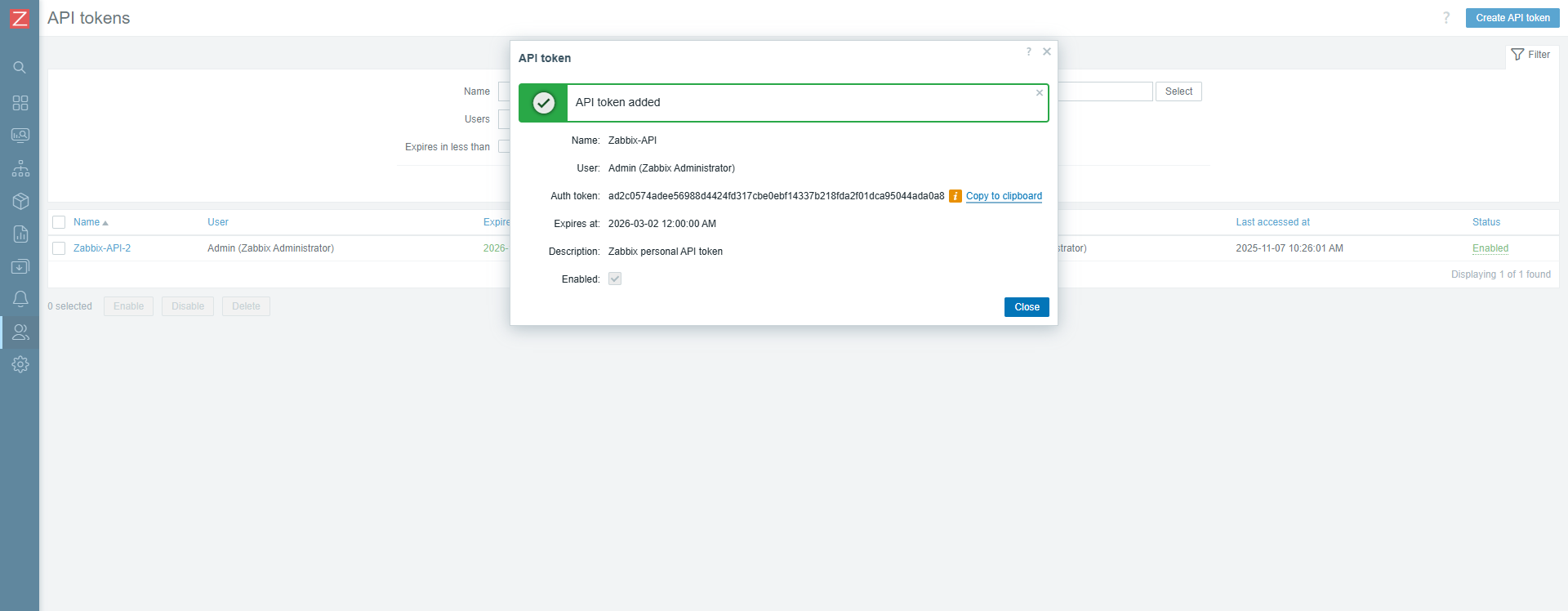Open the Data collection section icon

(x=20, y=266)
